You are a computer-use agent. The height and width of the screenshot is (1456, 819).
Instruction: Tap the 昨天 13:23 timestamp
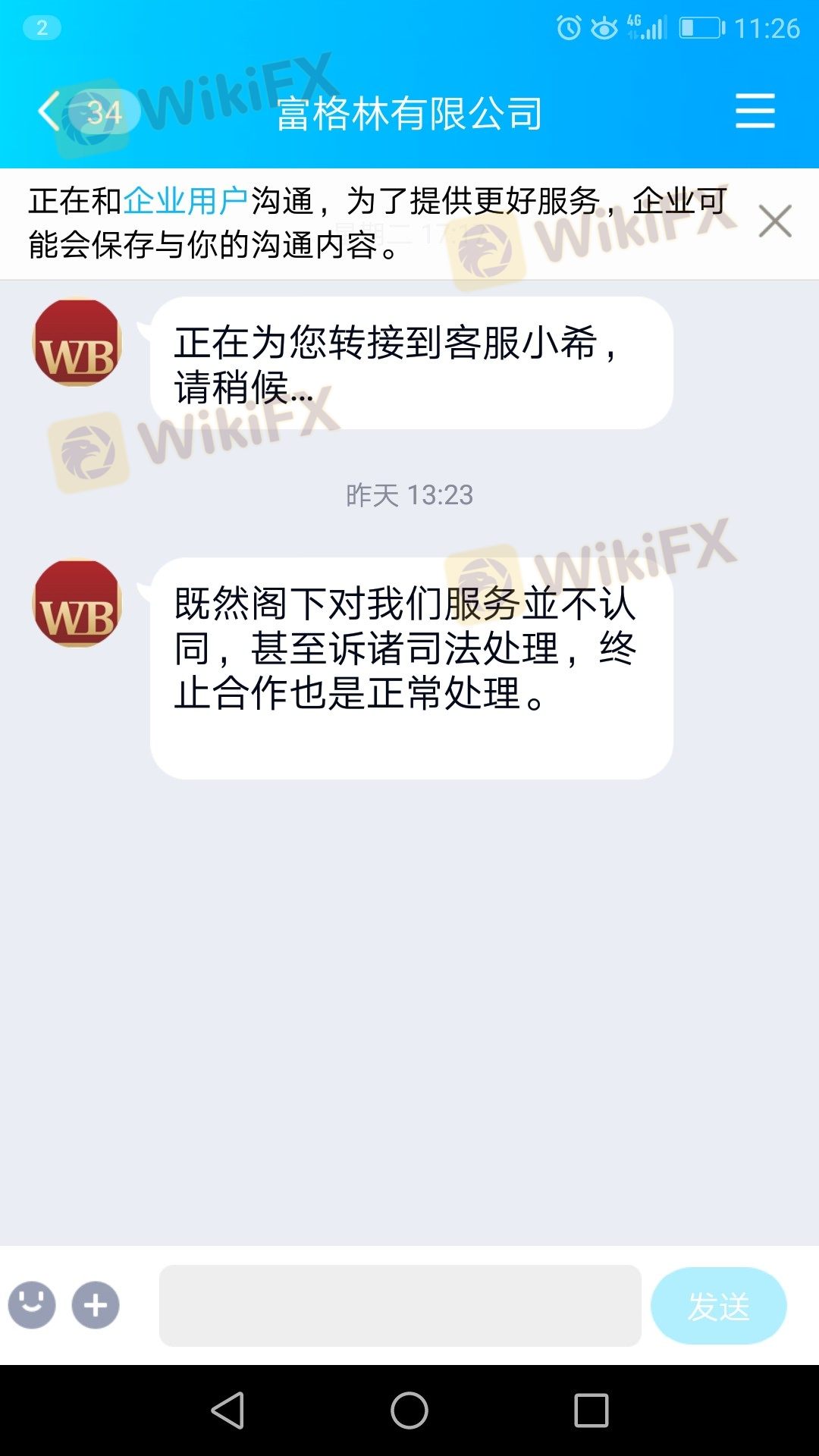pyautogui.click(x=409, y=495)
